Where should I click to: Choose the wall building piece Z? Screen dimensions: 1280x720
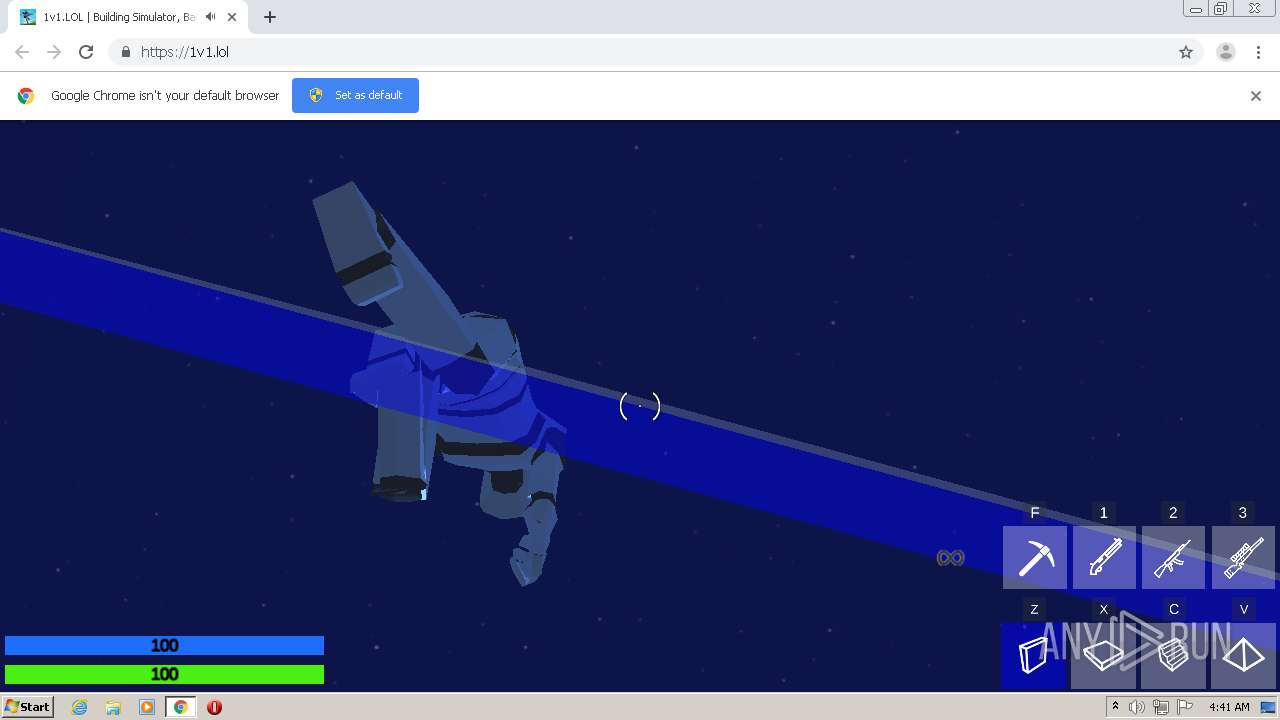(x=1034, y=656)
